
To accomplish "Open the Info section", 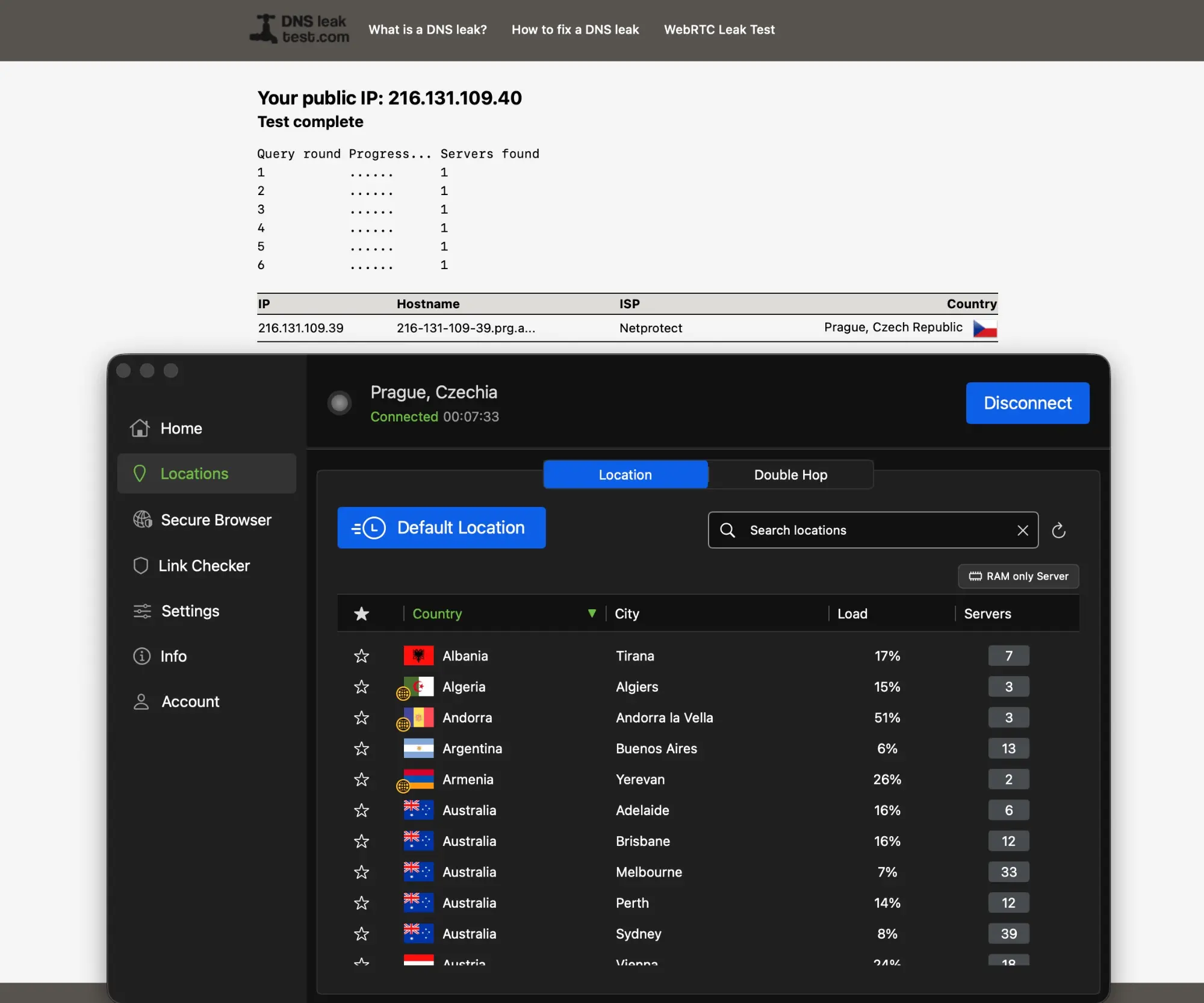I will click(173, 656).
